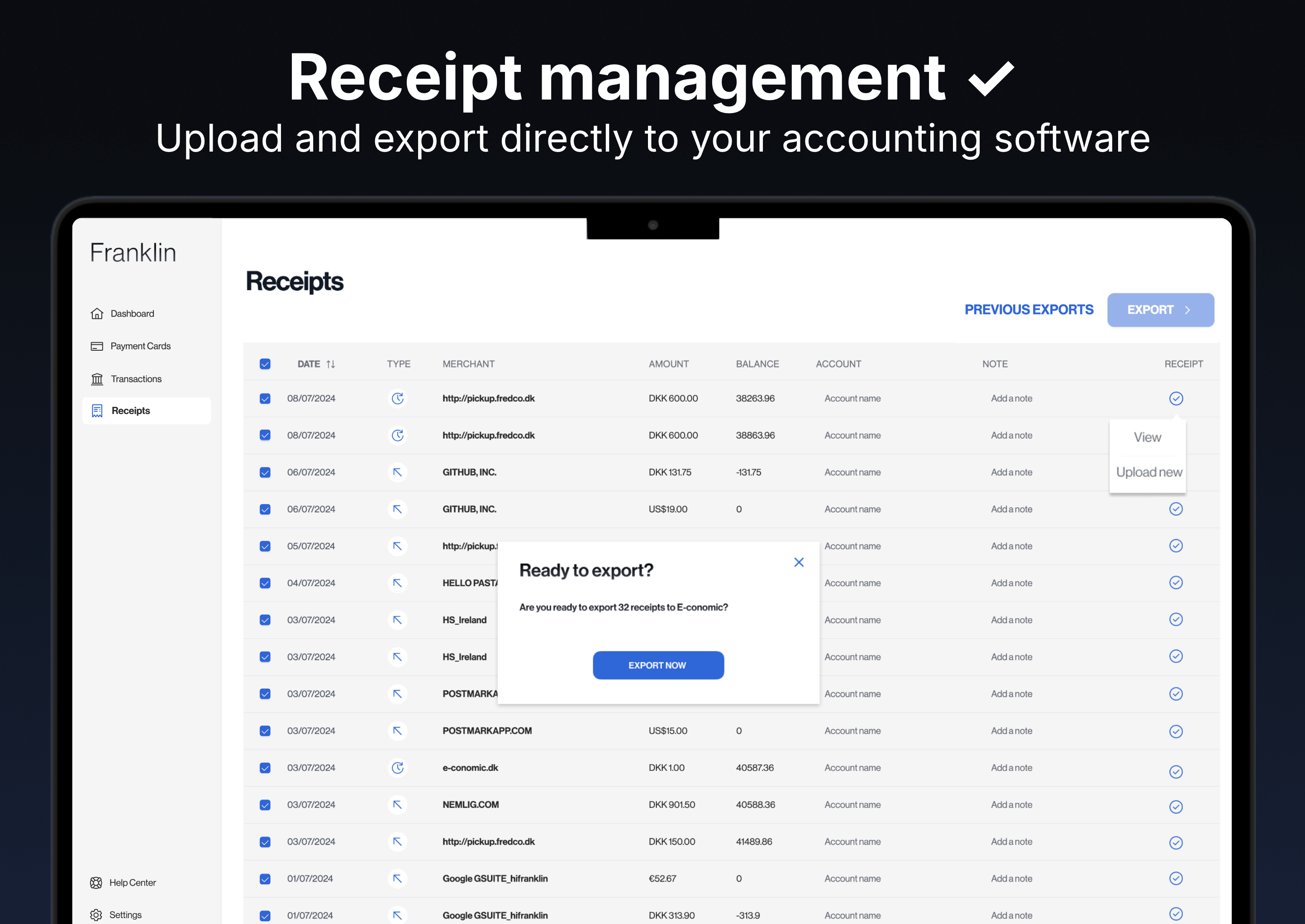Open Dashboard via its house icon
This screenshot has height=924, width=1305.
97,314
